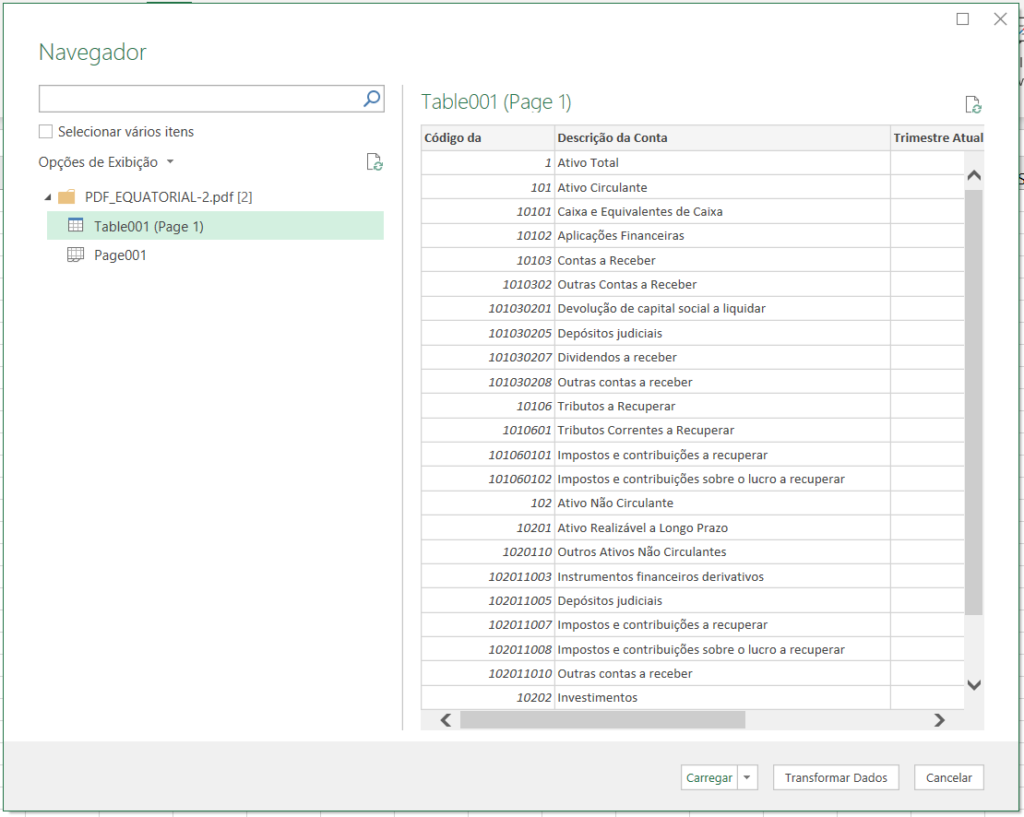Enable Selecionar vários itens checkbox

tap(46, 131)
